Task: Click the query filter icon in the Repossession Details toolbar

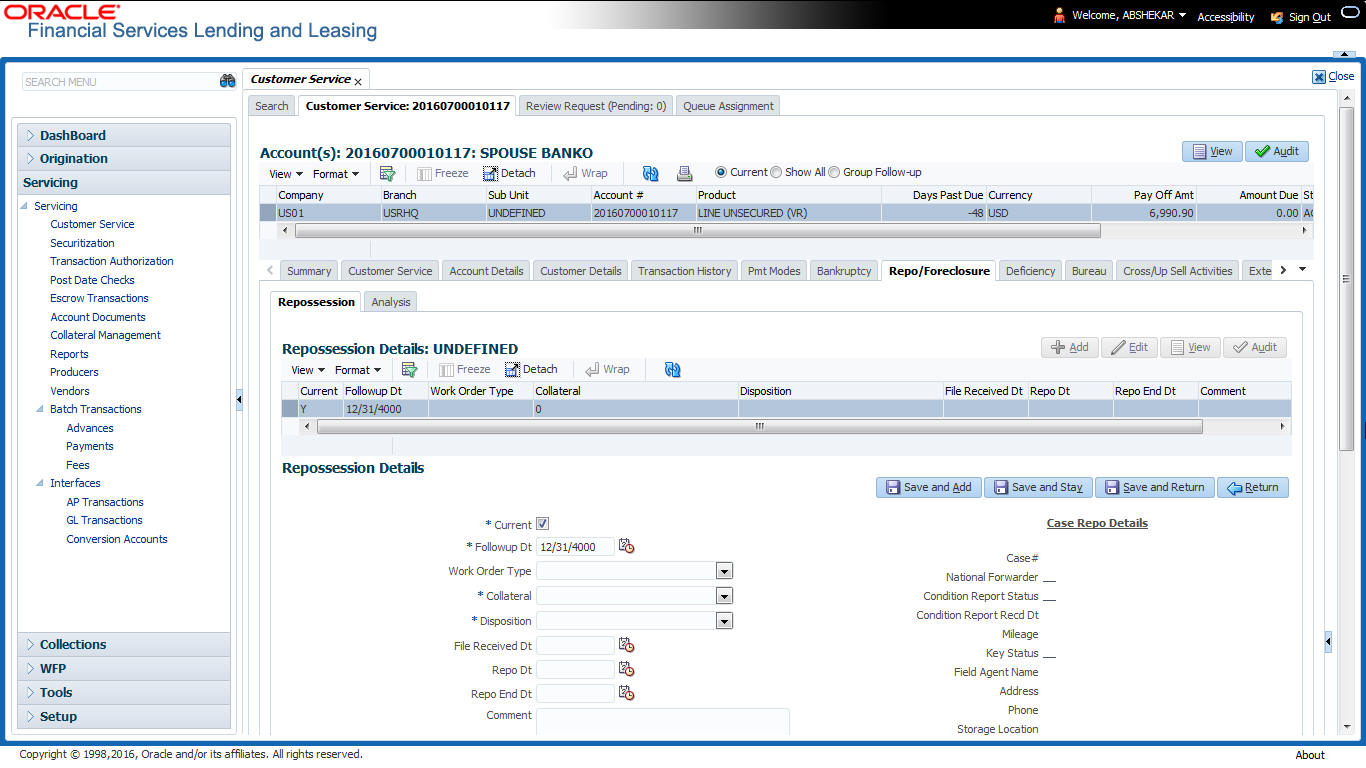Action: (x=409, y=369)
